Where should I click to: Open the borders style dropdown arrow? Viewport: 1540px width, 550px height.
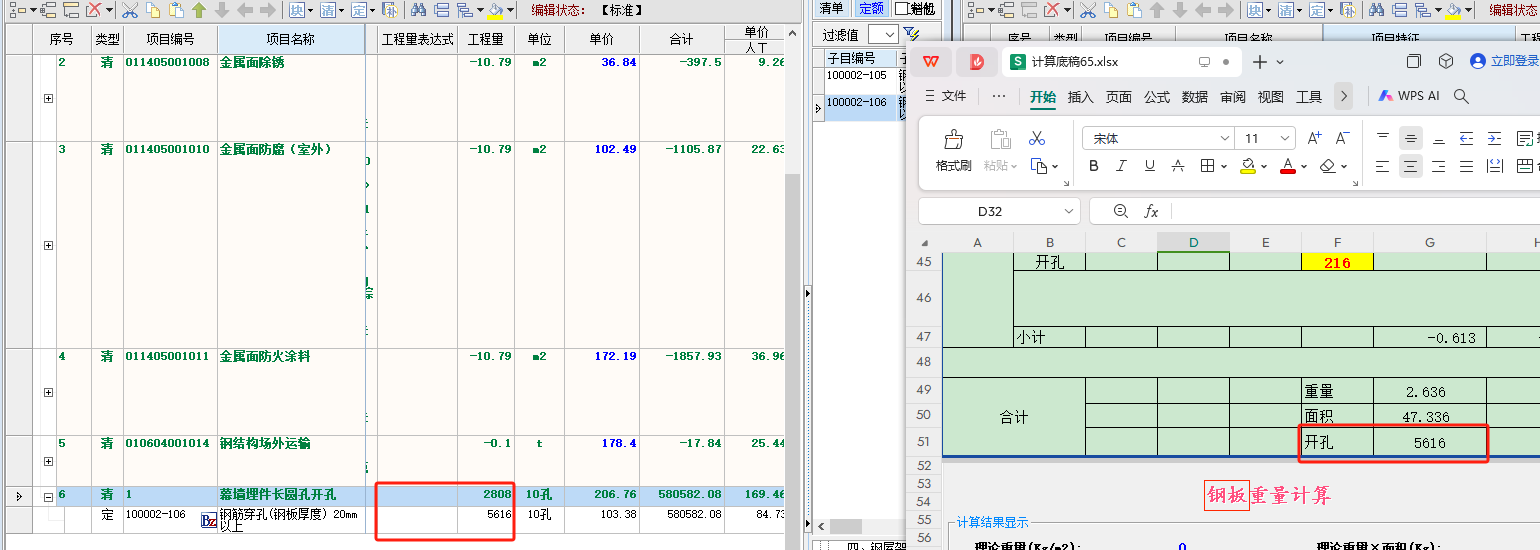tap(1224, 166)
